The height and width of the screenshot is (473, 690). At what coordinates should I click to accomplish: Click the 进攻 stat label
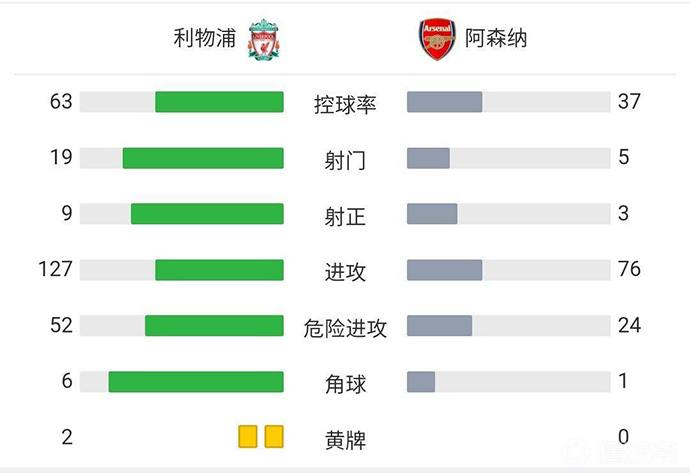coord(345,271)
